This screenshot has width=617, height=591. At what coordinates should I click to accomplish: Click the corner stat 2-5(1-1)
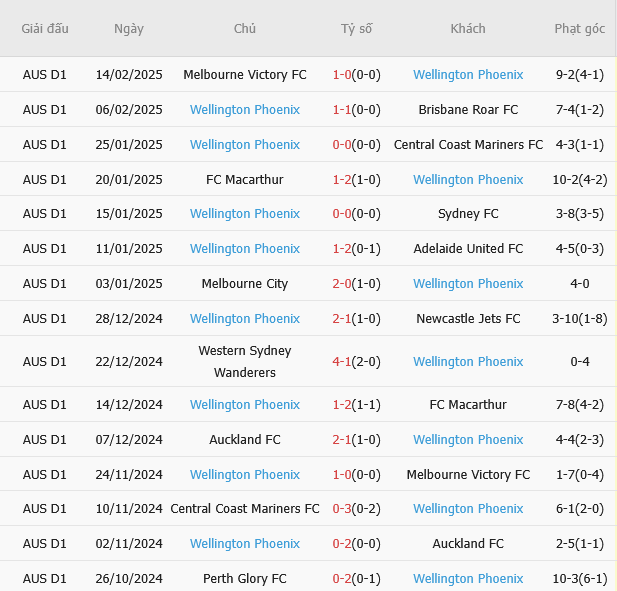coord(580,544)
